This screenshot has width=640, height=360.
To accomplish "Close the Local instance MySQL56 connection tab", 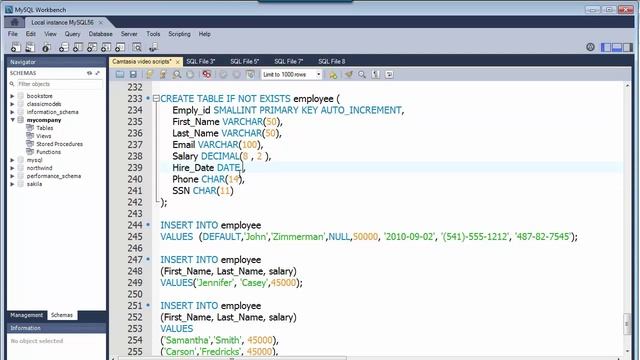I will pyautogui.click(x=100, y=22).
